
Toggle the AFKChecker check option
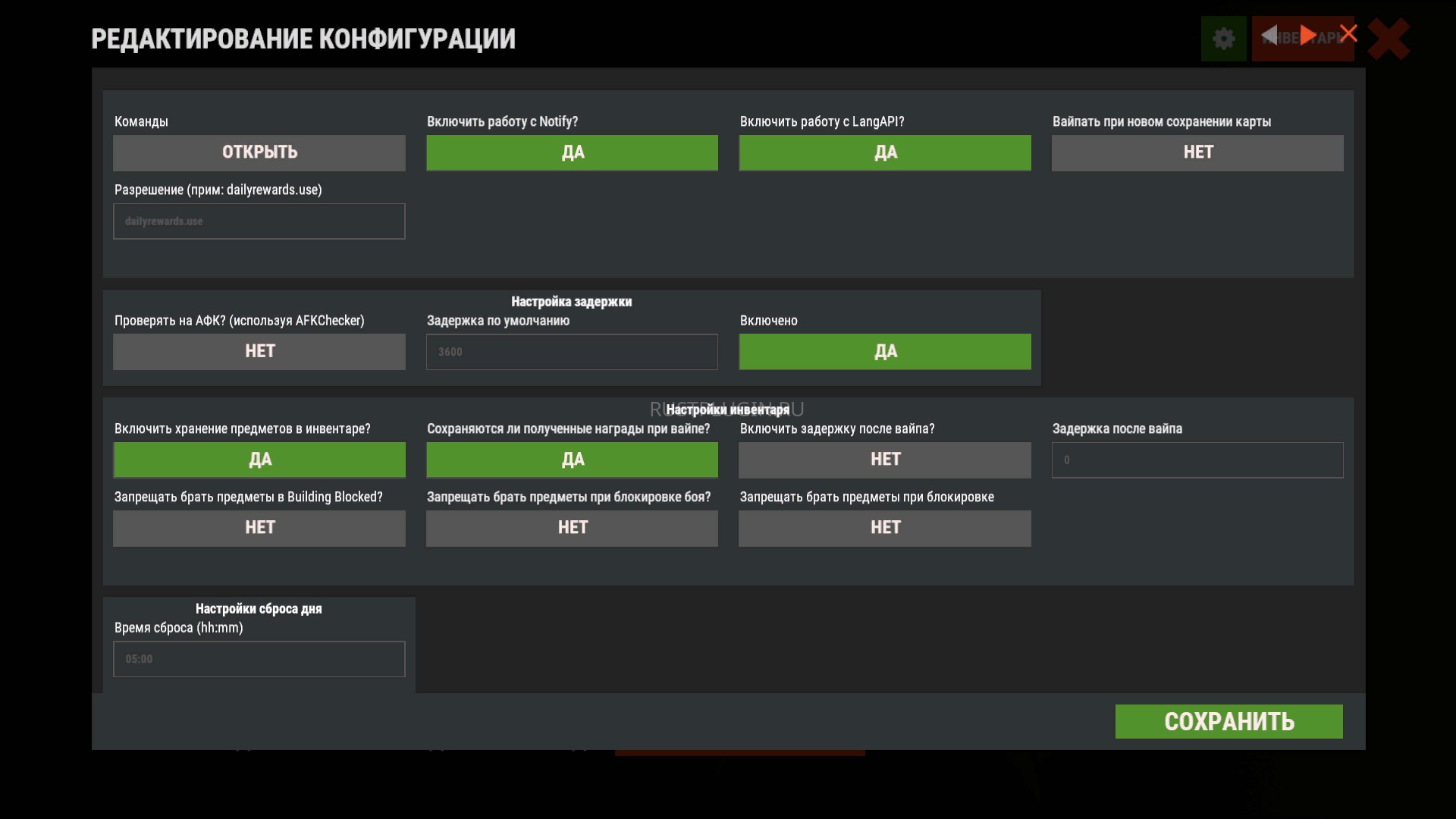pyautogui.click(x=259, y=352)
